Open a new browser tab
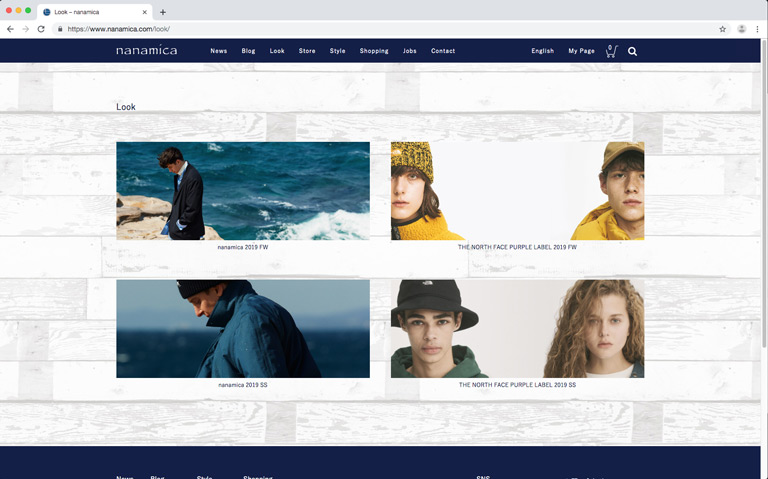 click(x=163, y=12)
